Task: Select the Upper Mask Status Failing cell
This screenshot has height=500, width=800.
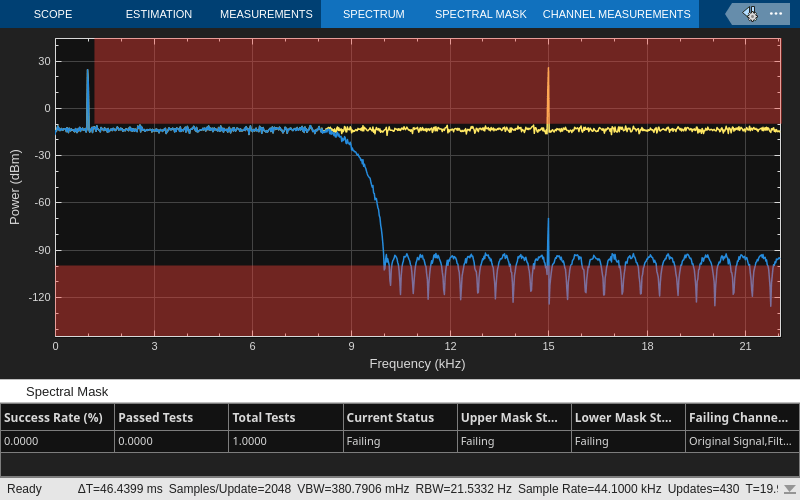Action: tap(514, 441)
